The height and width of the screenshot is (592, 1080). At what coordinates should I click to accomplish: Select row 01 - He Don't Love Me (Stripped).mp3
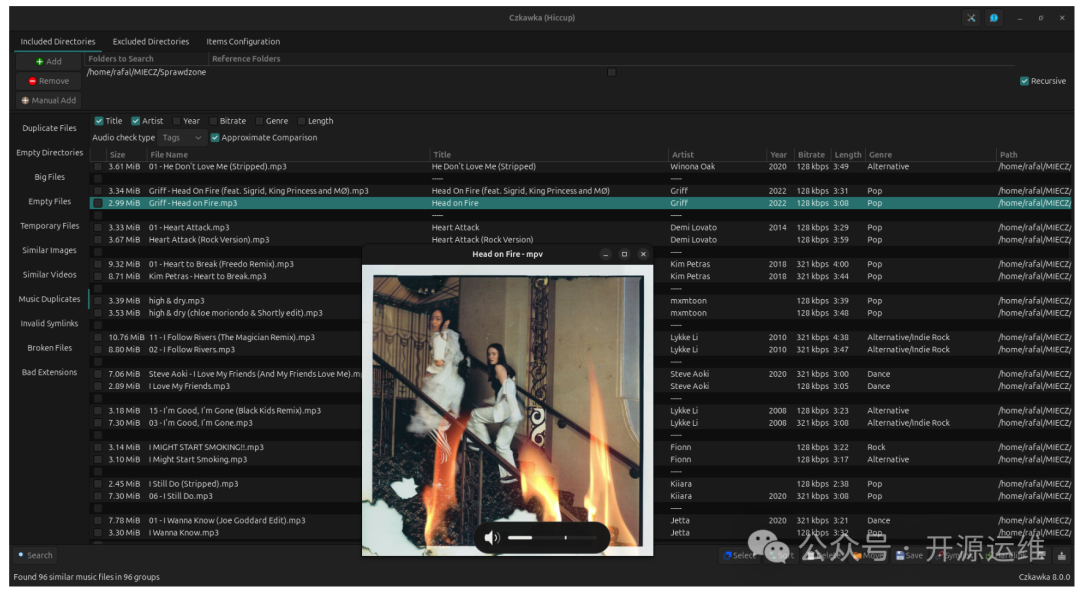tap(581, 167)
